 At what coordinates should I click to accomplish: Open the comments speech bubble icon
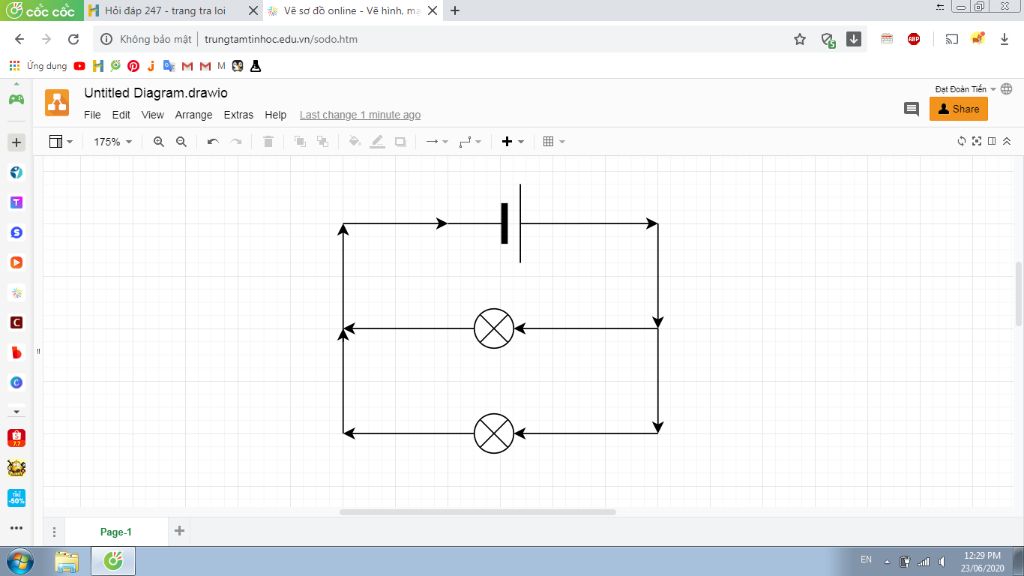coord(911,109)
